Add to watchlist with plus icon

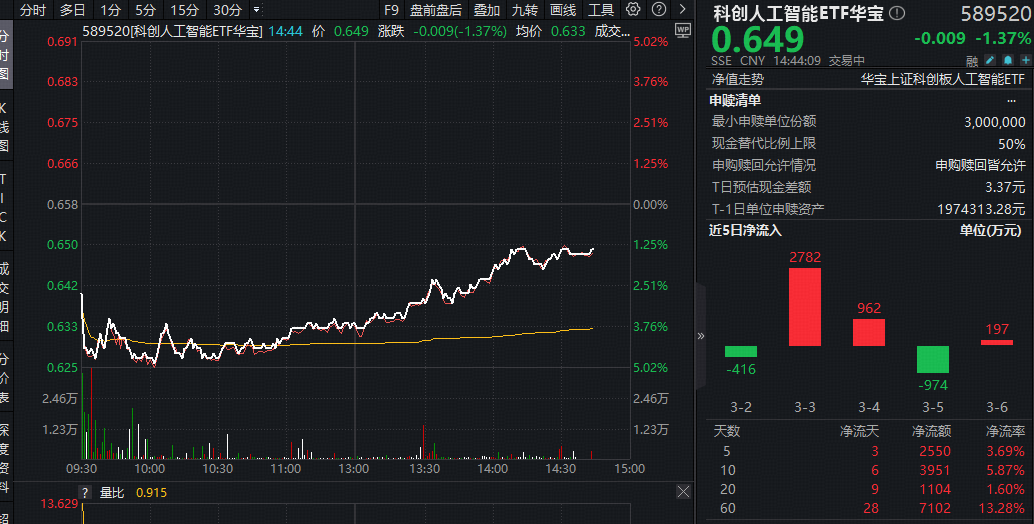coord(1025,60)
